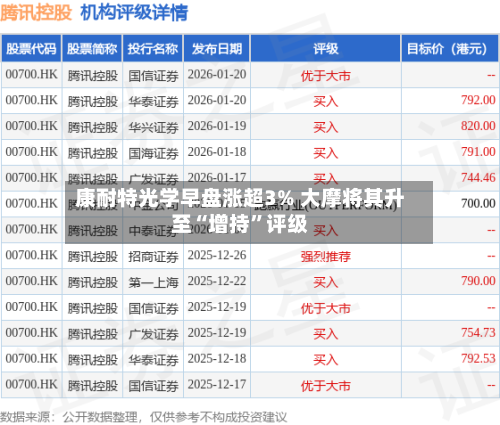Click 买入 rating in 国海证券 row
Image resolution: width=500 pixels, height=425 pixels.
(326, 153)
